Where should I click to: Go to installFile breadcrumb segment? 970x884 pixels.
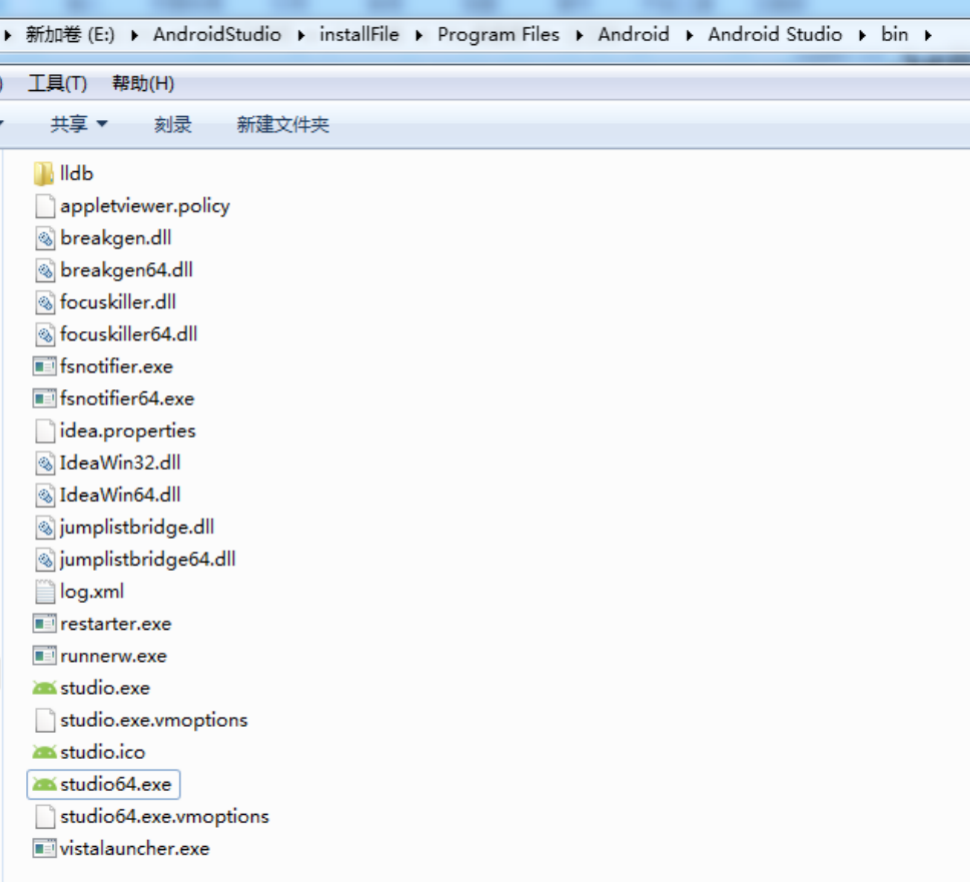359,35
